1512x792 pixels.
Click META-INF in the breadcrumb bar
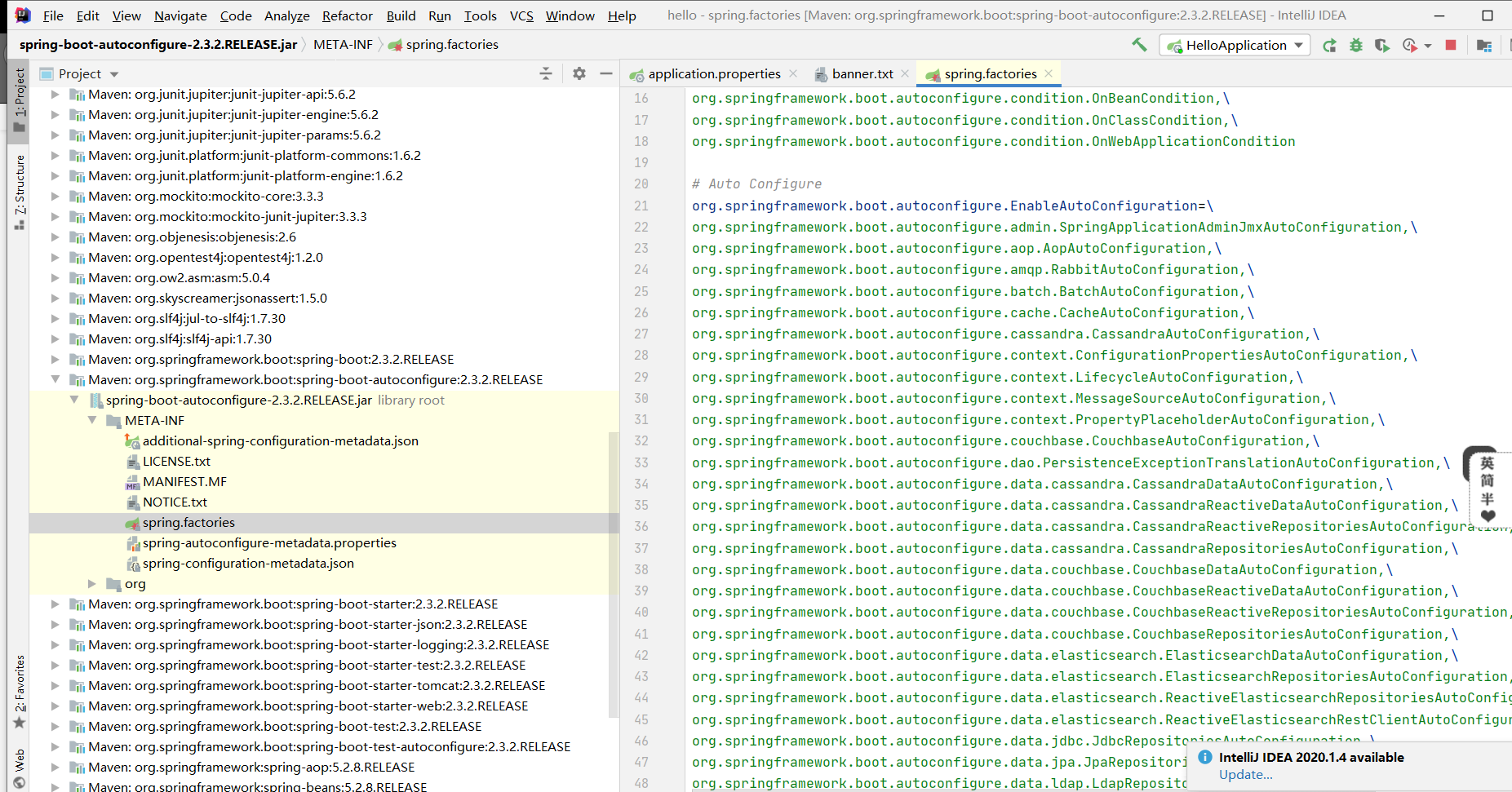pos(343,45)
